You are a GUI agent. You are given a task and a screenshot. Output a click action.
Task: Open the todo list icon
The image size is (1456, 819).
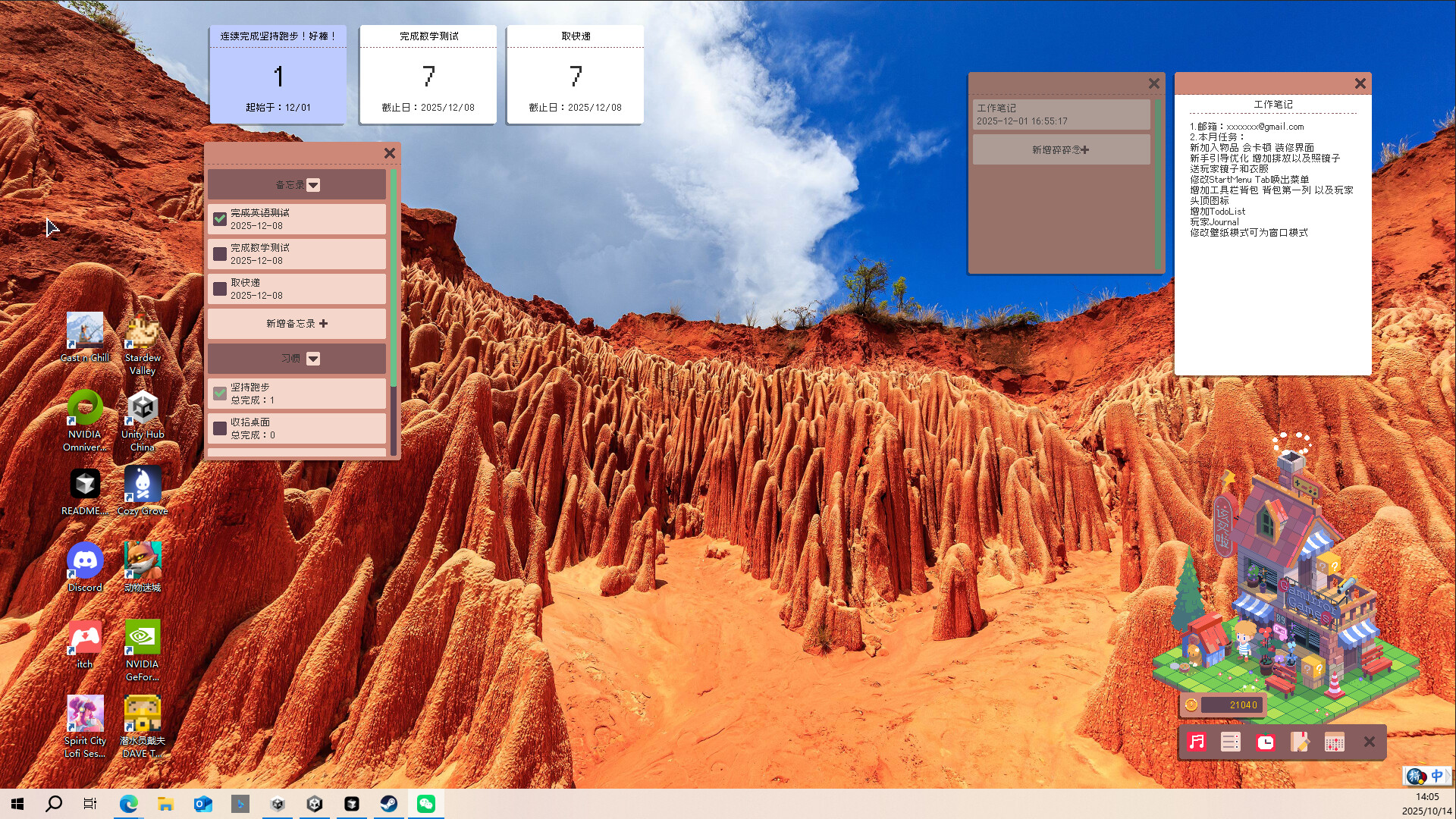(x=1230, y=742)
